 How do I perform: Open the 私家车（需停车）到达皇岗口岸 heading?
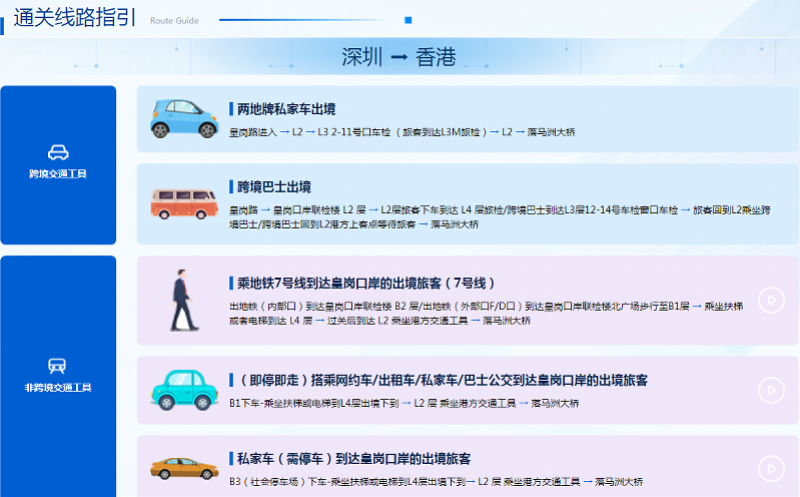[354, 459]
